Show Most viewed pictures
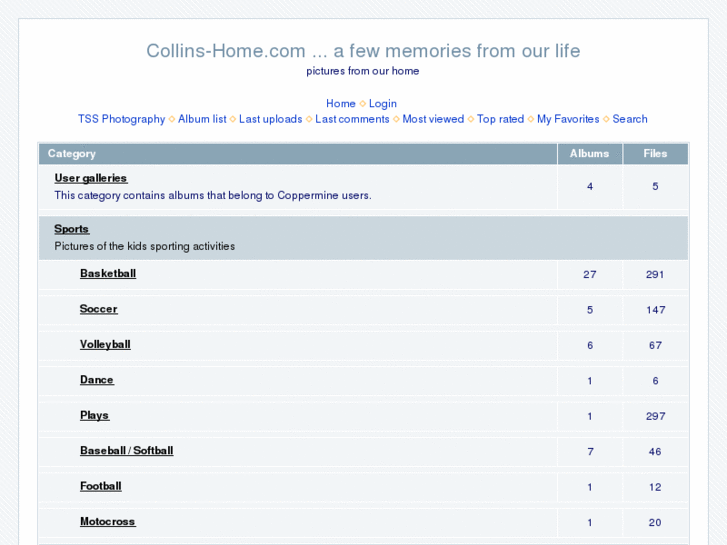 click(433, 119)
